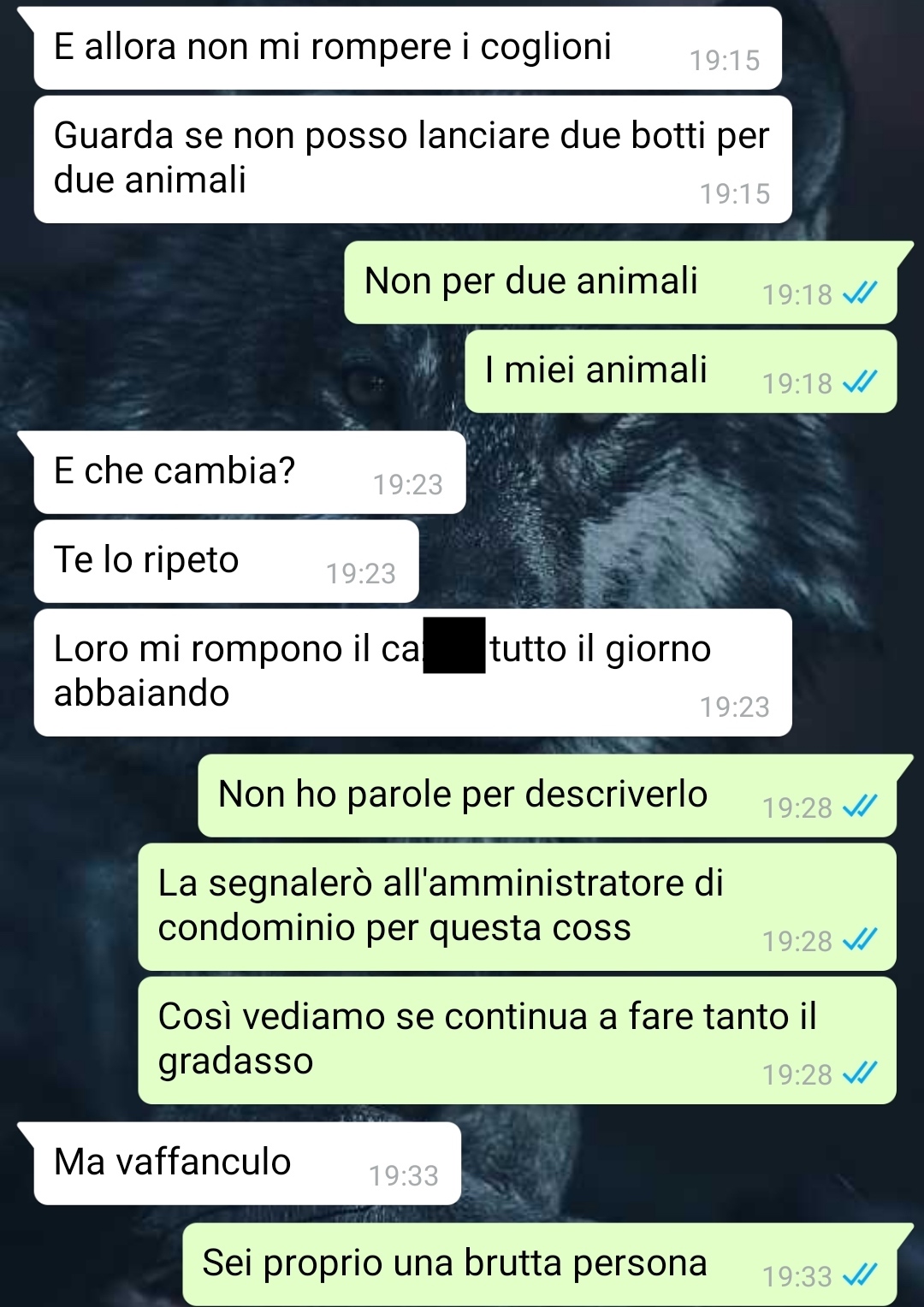The height and width of the screenshot is (1307, 924).
Task: Tap the 19:33 timestamp on 'Ma vaffanculo'
Action: pyautogui.click(x=404, y=1176)
